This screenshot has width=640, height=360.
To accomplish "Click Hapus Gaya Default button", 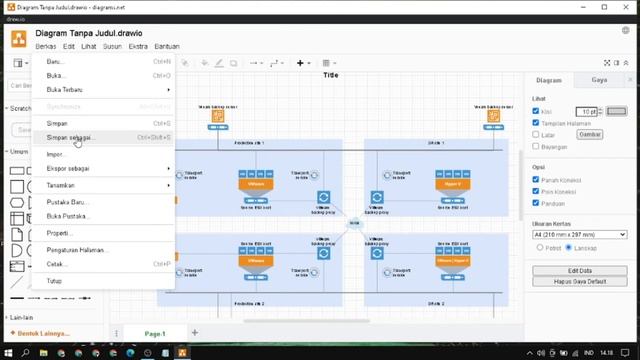I will [580, 282].
